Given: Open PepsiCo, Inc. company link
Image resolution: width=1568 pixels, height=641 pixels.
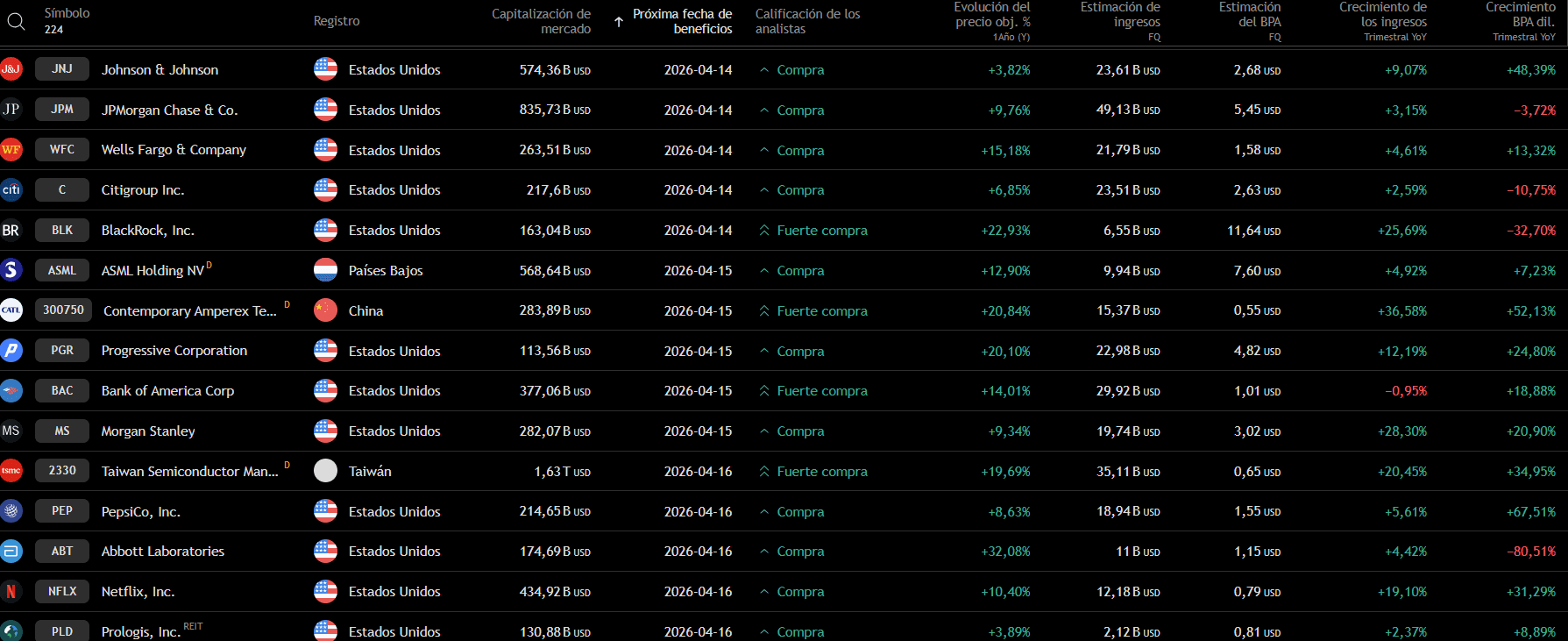Looking at the screenshot, I should [140, 512].
